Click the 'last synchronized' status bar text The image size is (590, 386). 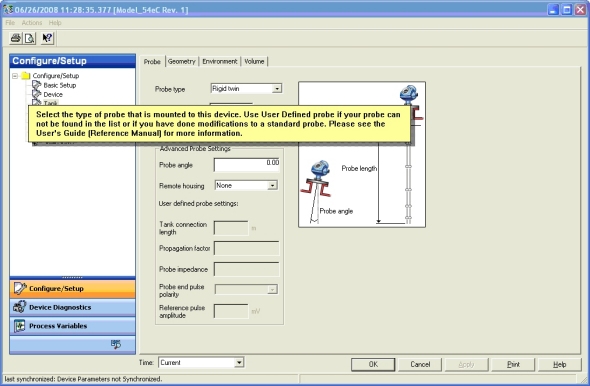coord(83,379)
